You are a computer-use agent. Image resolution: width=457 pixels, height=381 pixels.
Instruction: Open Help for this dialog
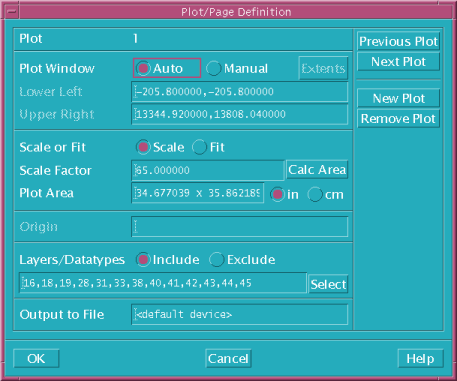420,359
